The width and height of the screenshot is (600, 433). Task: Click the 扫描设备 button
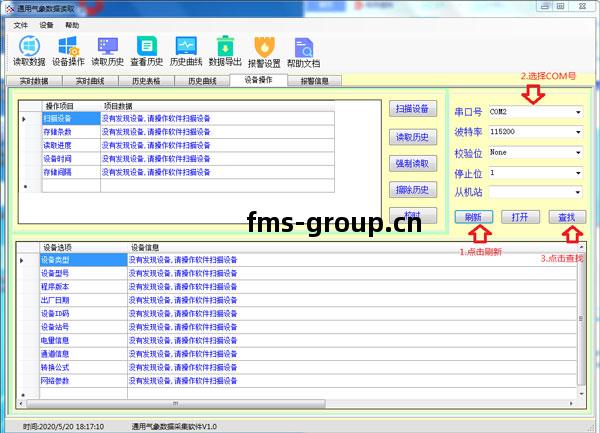coord(412,109)
